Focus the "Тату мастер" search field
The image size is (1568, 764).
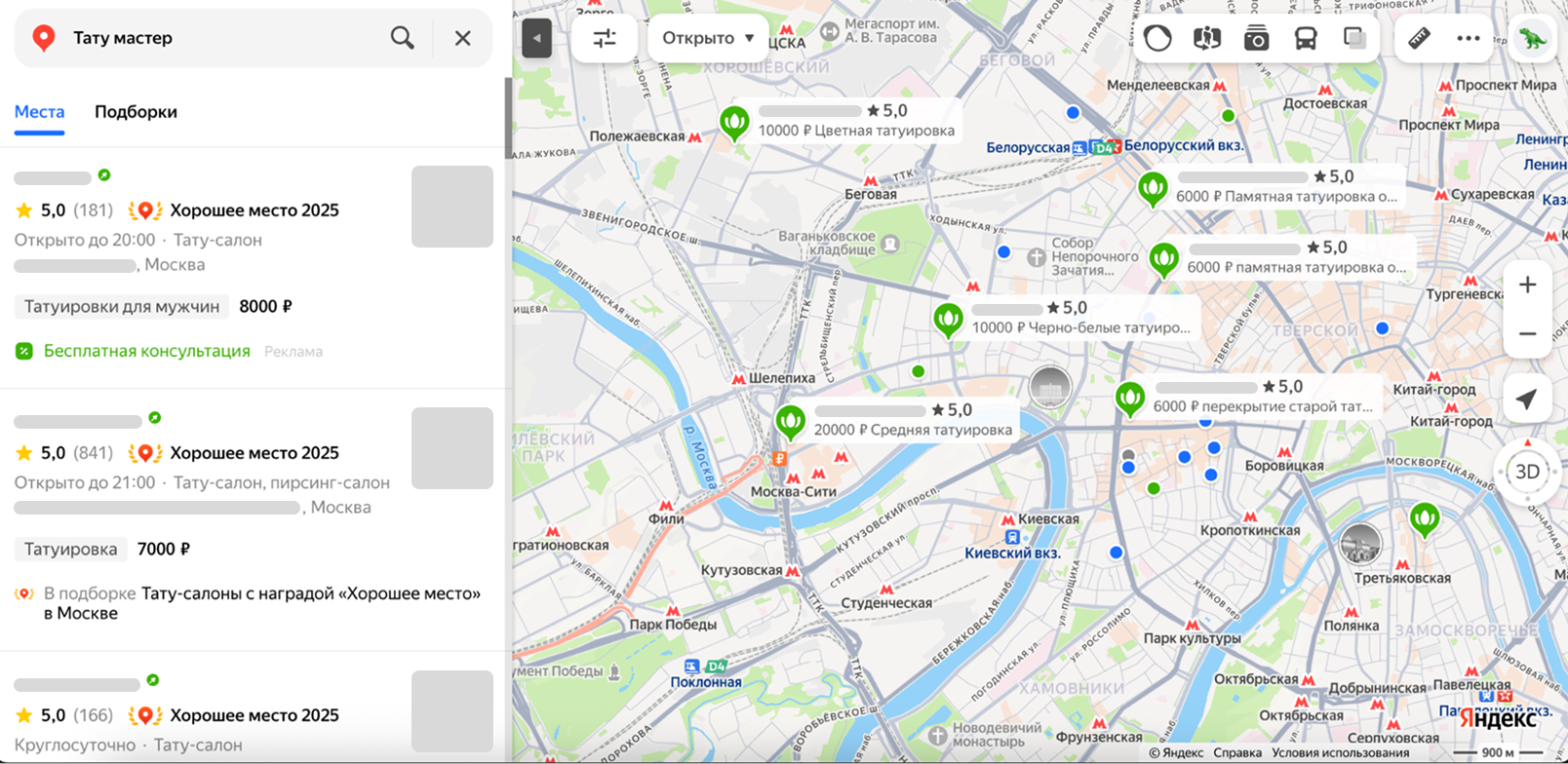point(224,38)
